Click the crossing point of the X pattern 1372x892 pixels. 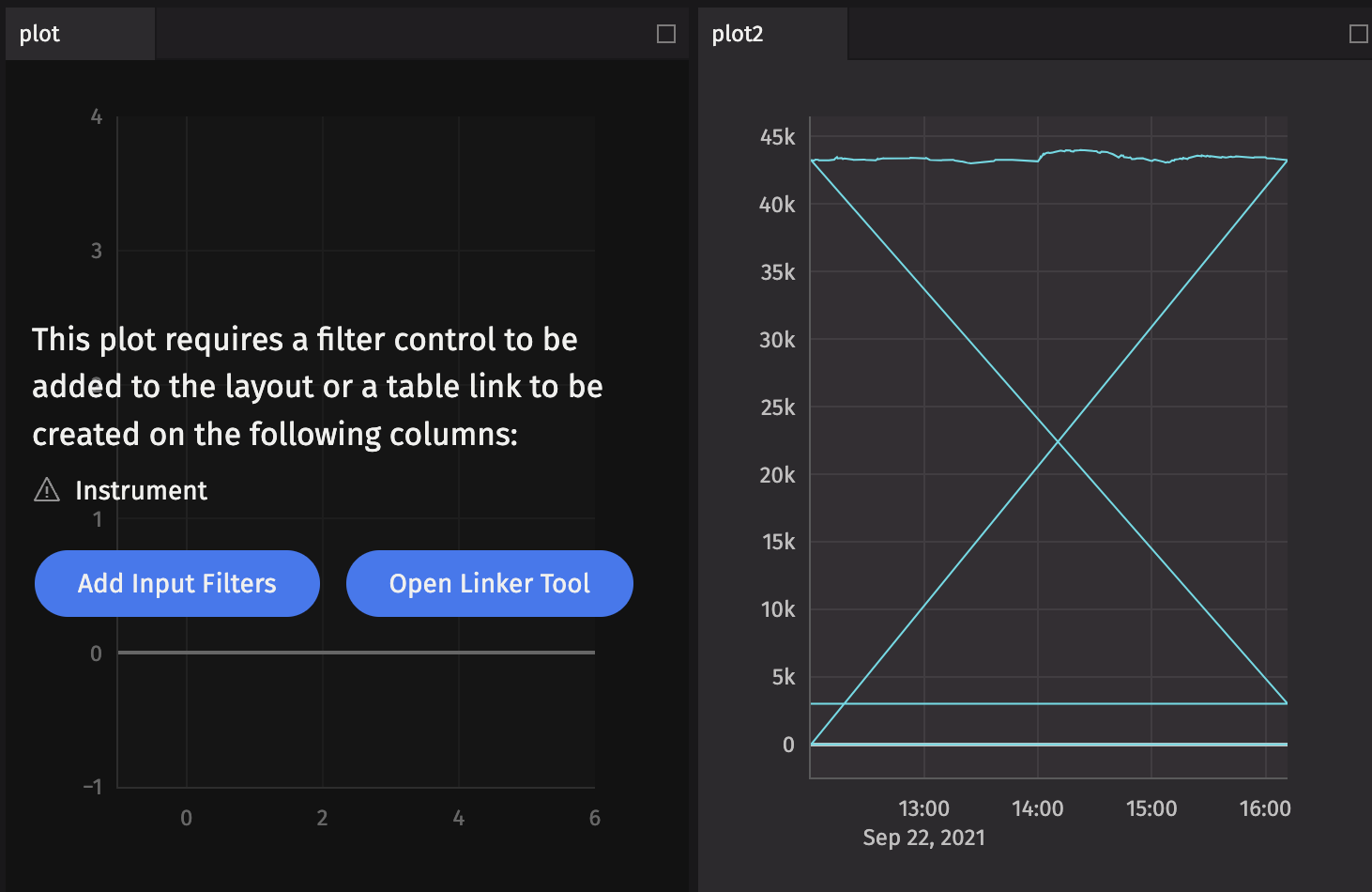tap(1058, 439)
